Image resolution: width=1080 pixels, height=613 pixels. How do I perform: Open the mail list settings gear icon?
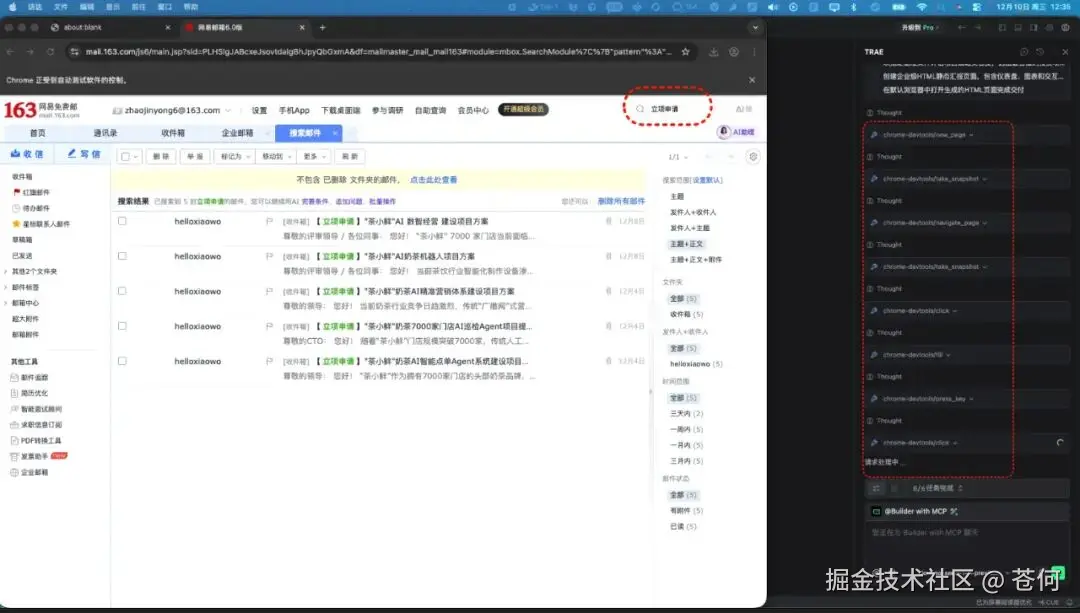coord(753,157)
